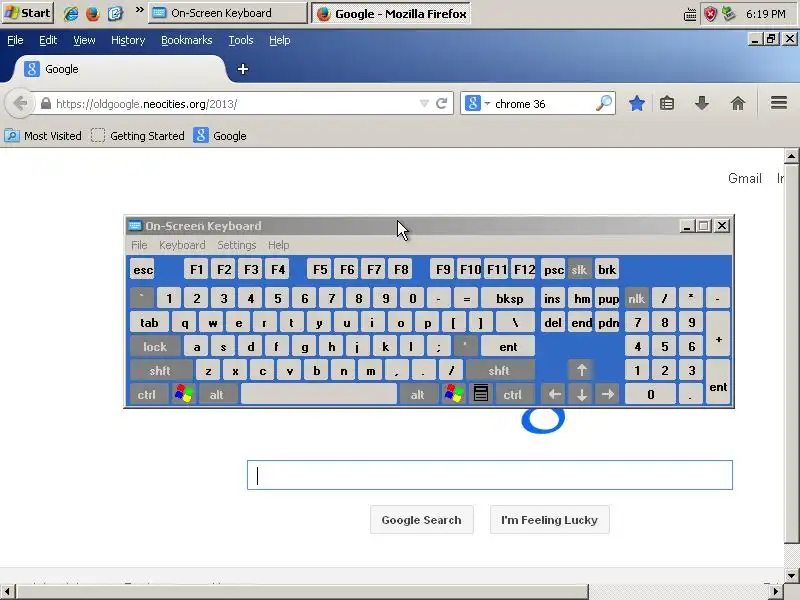Image resolution: width=800 pixels, height=600 pixels.
Task: Expand hidden quick launch items chevron
Action: point(139,10)
